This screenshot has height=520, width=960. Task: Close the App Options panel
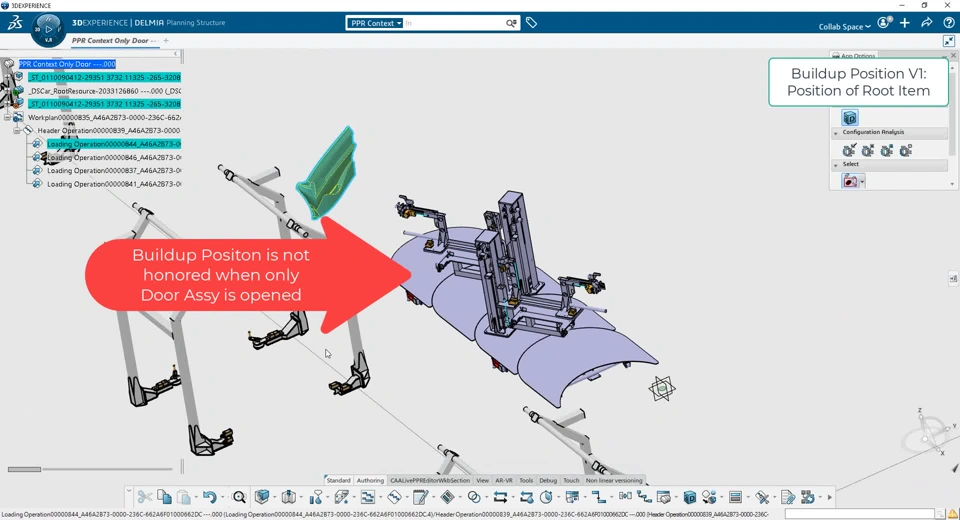(x=953, y=55)
